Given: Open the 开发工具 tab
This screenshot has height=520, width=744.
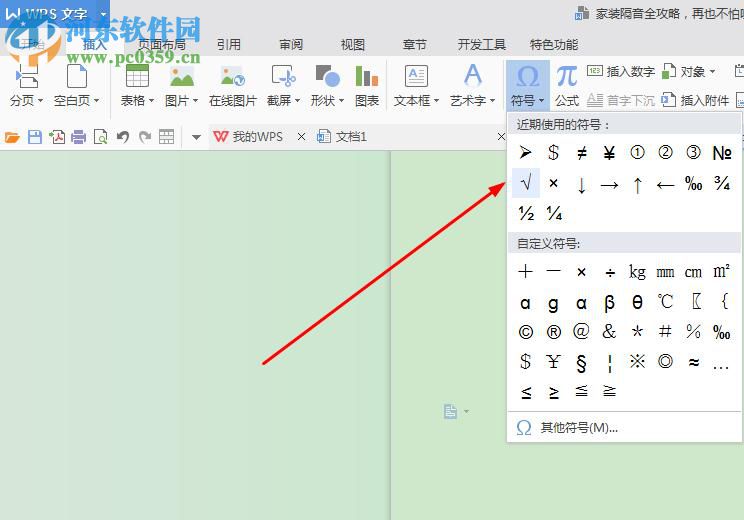Looking at the screenshot, I should pos(482,45).
